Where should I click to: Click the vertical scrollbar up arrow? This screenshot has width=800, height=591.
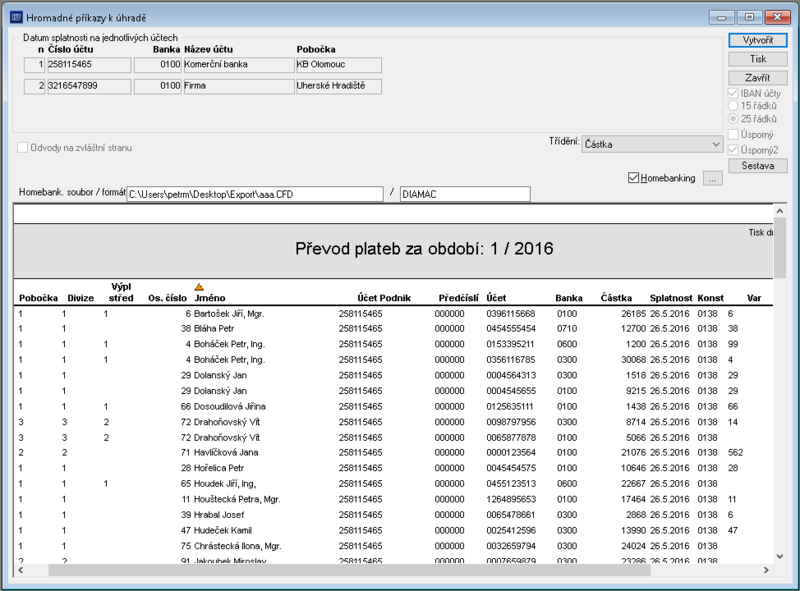pos(780,211)
